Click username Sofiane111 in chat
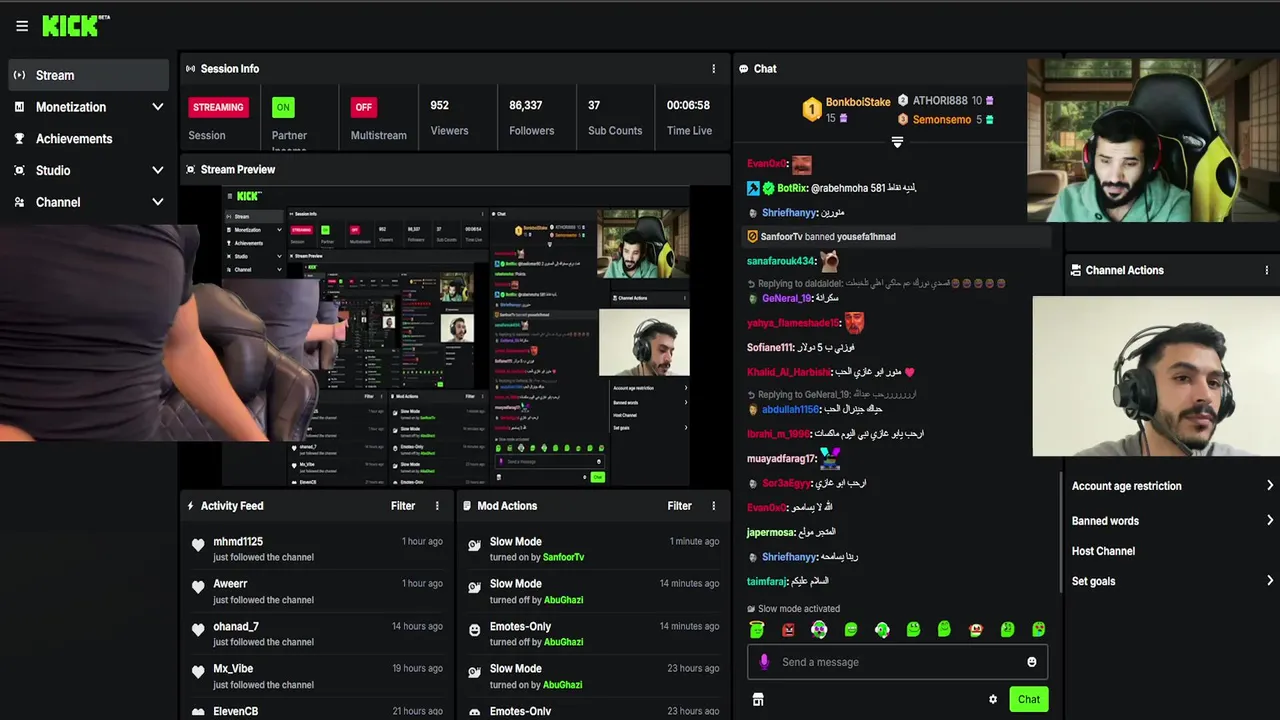This screenshot has height=720, width=1280. click(770, 348)
